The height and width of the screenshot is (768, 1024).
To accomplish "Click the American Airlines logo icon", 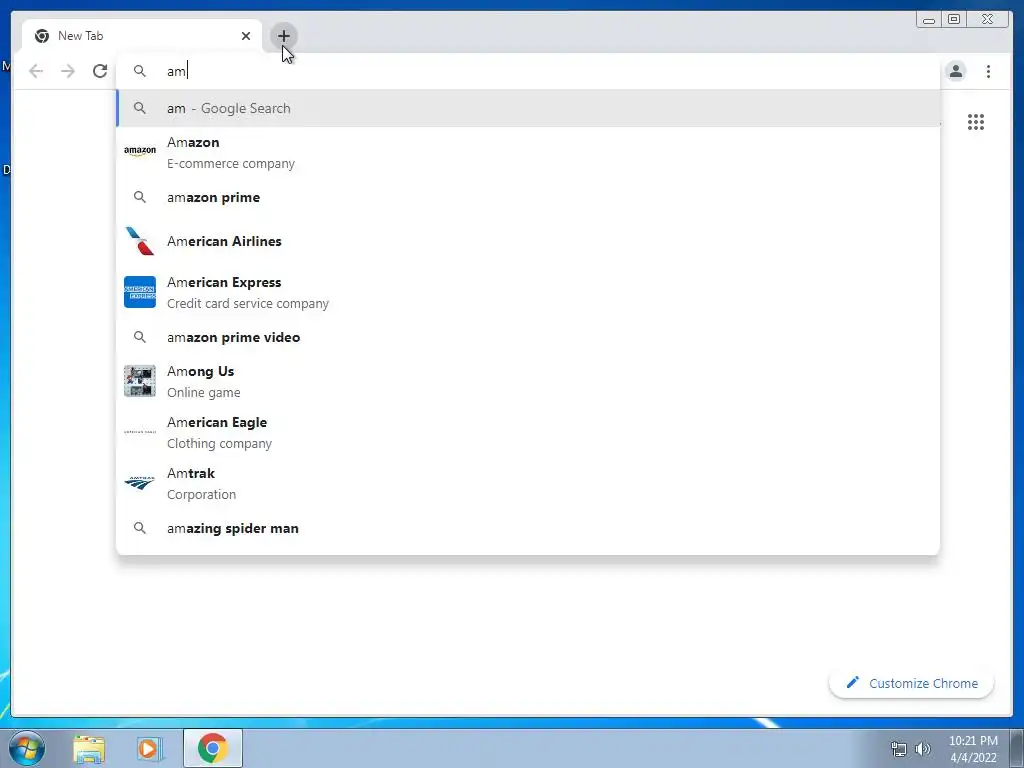I will click(140, 241).
